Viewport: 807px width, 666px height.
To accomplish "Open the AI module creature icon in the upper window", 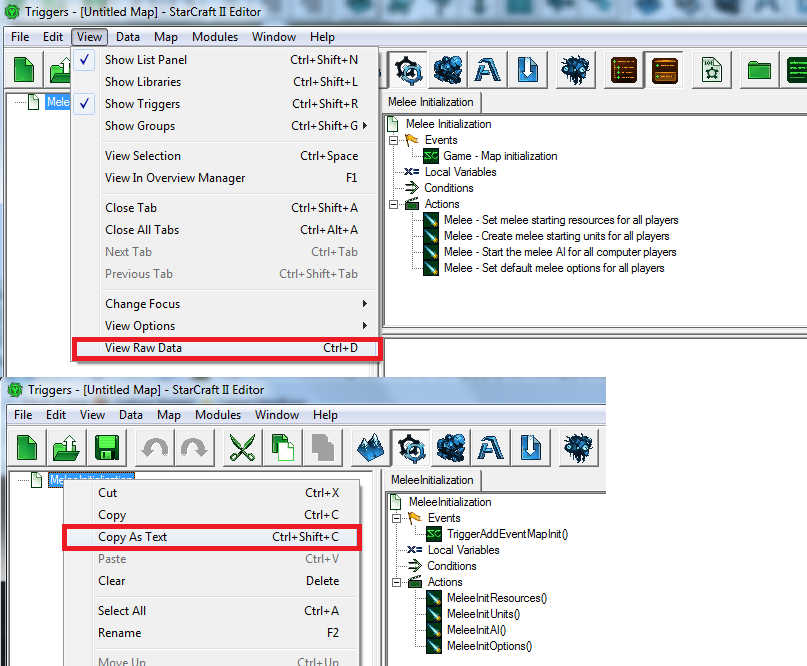I will pos(575,69).
